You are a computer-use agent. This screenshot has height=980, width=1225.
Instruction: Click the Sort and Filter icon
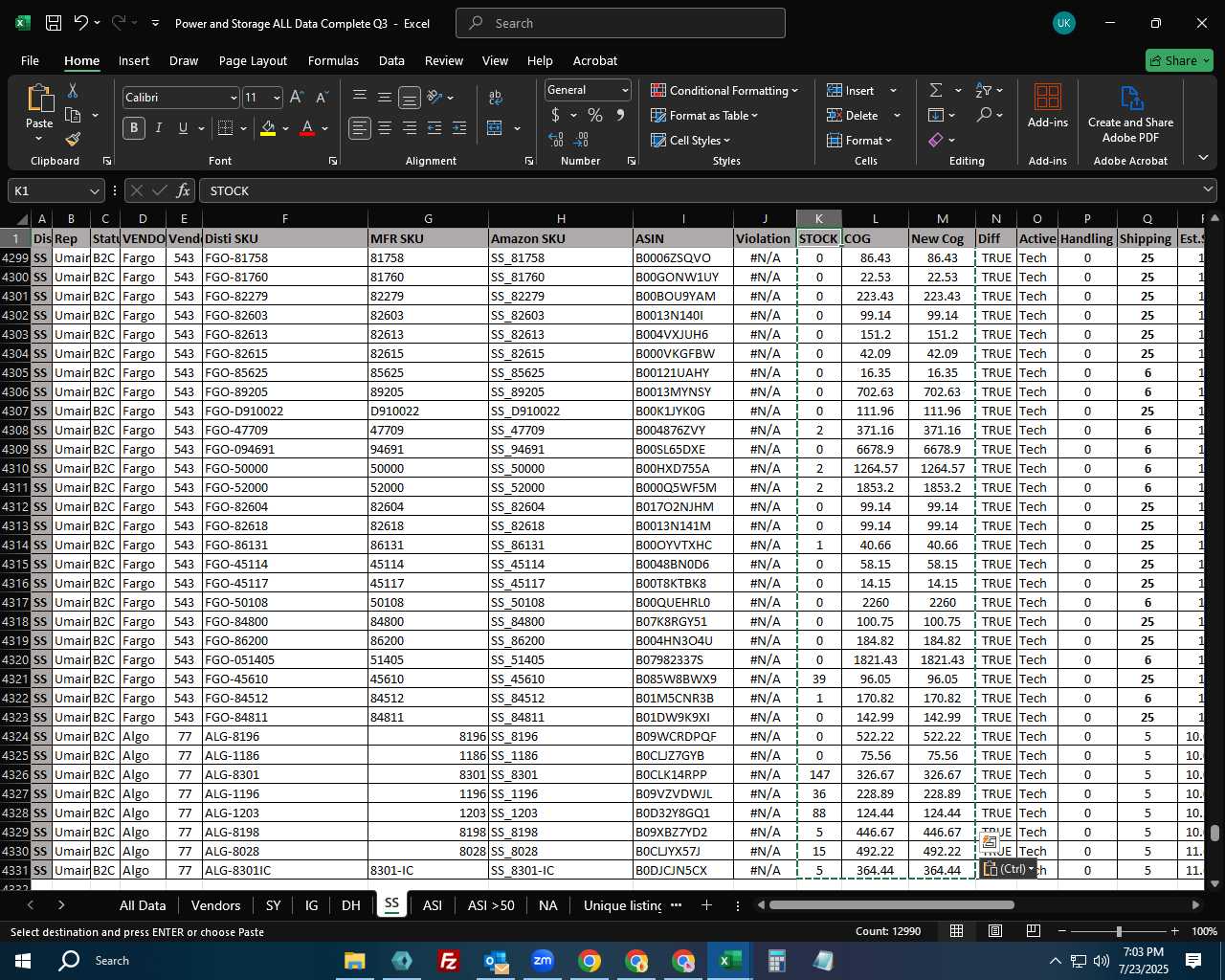click(984, 90)
